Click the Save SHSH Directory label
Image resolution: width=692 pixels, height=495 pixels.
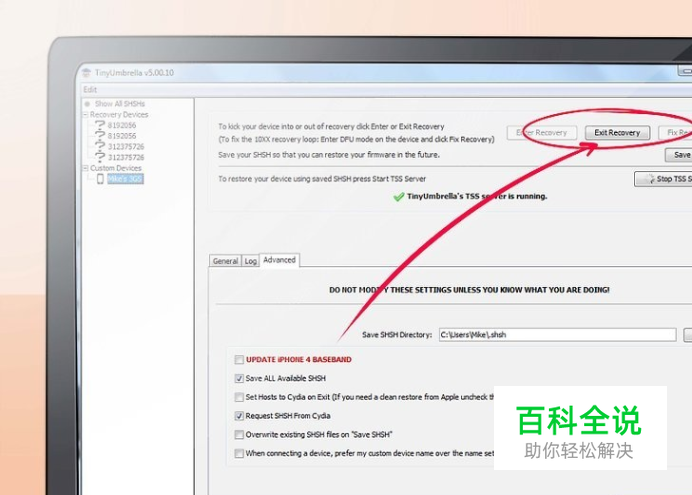coord(397,335)
